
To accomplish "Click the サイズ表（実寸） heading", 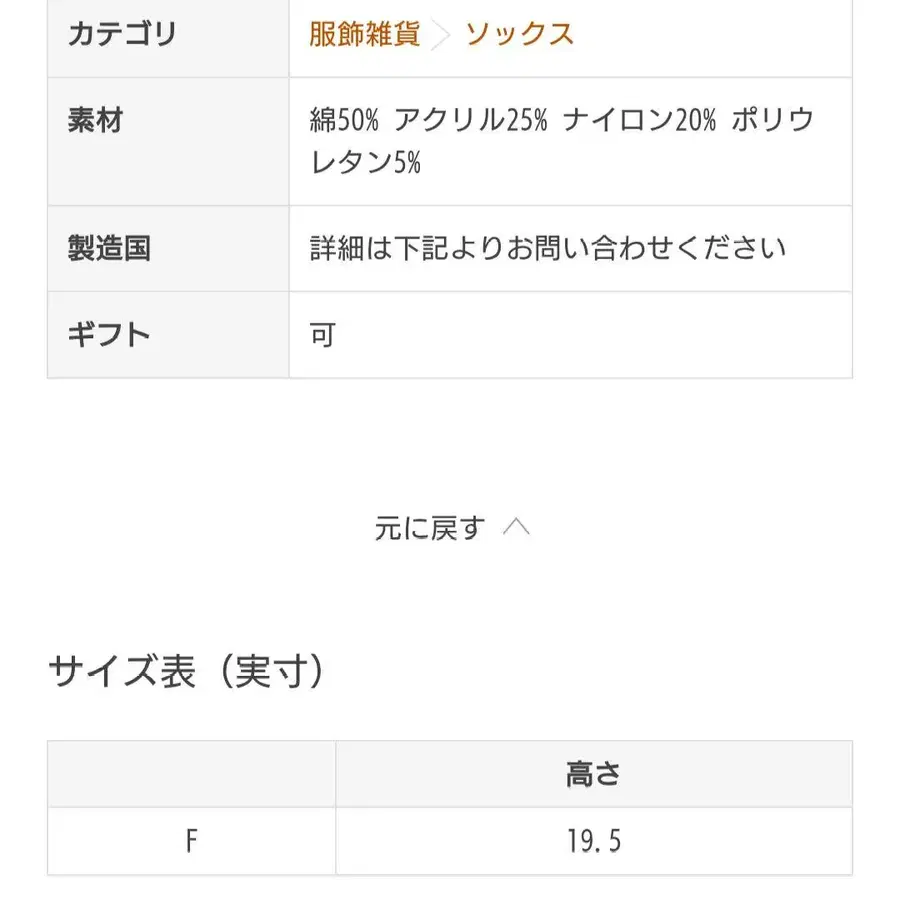I will (187, 673).
